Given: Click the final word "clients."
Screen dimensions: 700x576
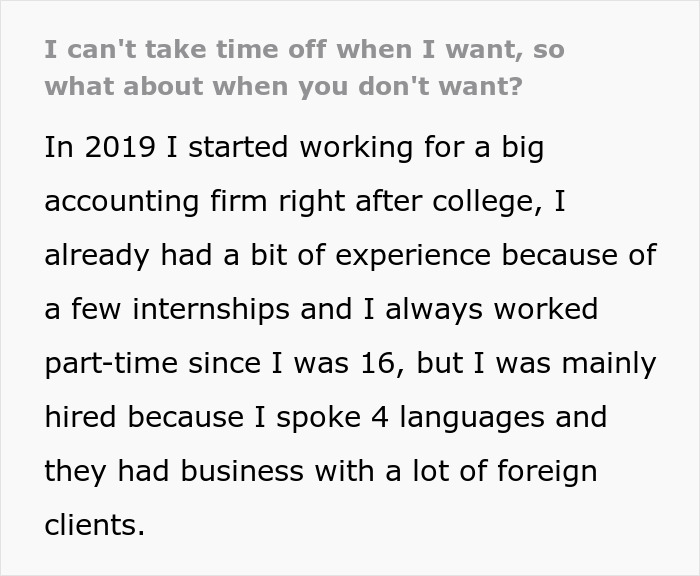Looking at the screenshot, I should point(95,525).
